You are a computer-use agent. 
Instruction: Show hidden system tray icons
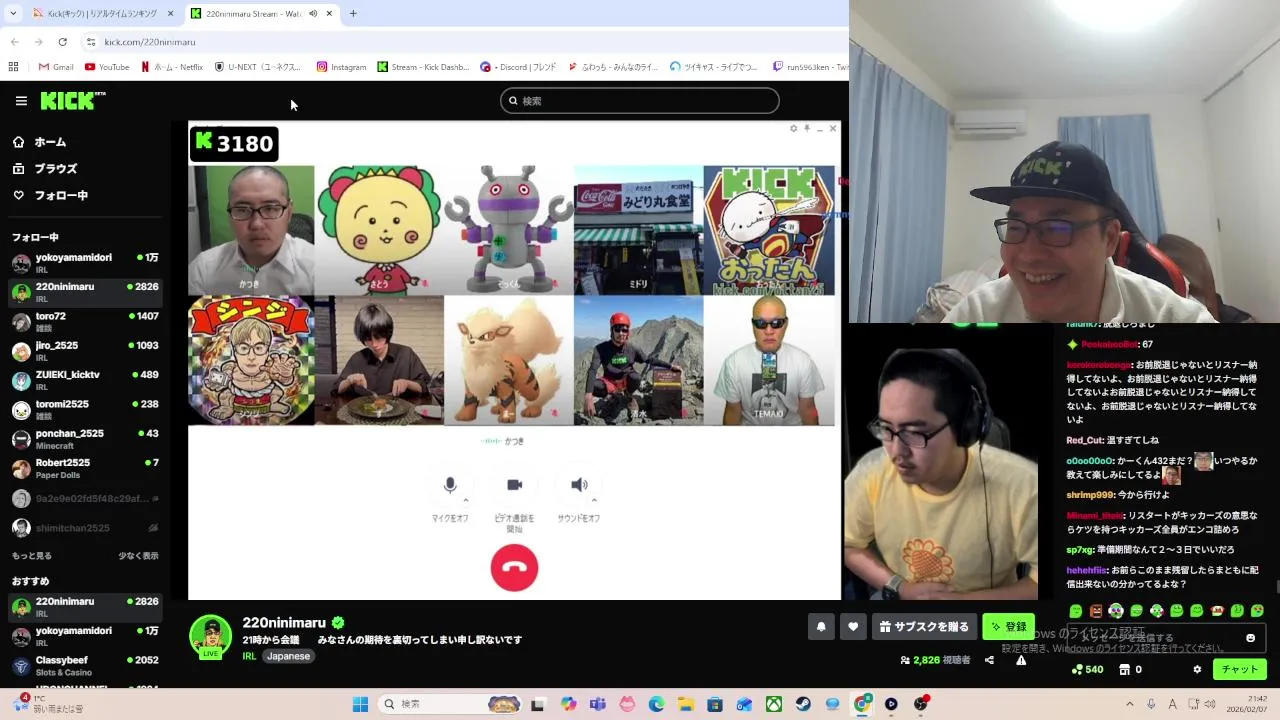(1130, 704)
